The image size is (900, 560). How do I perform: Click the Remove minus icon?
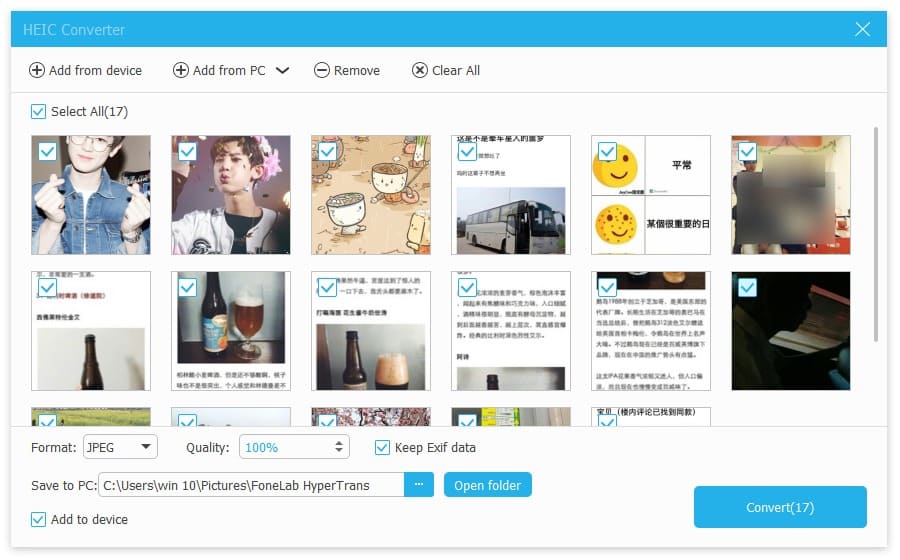tap(322, 71)
